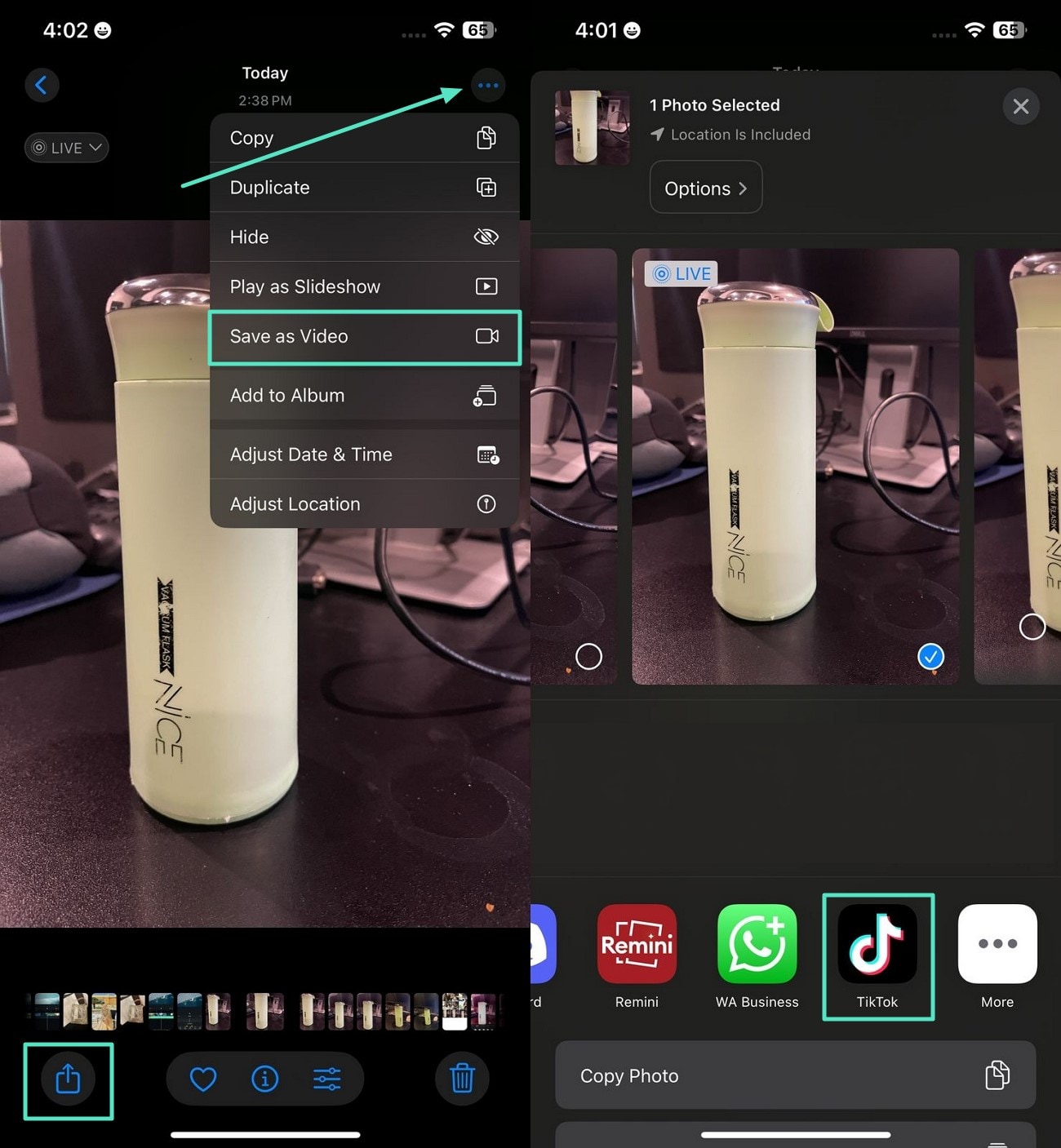Close the share sheet with X
This screenshot has height=1148, width=1061.
click(x=1020, y=106)
